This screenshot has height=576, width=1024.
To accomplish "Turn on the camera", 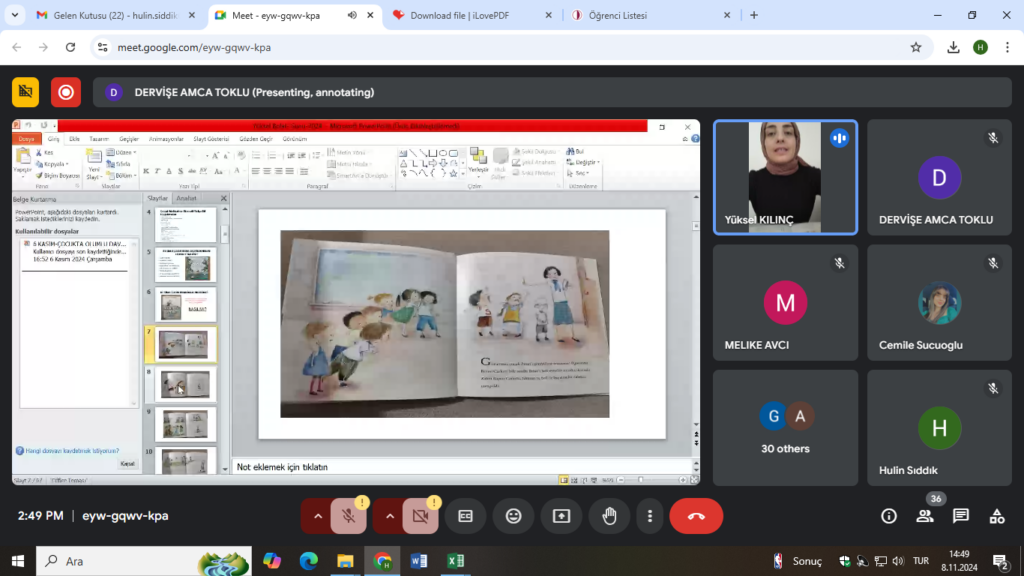I will tap(420, 516).
